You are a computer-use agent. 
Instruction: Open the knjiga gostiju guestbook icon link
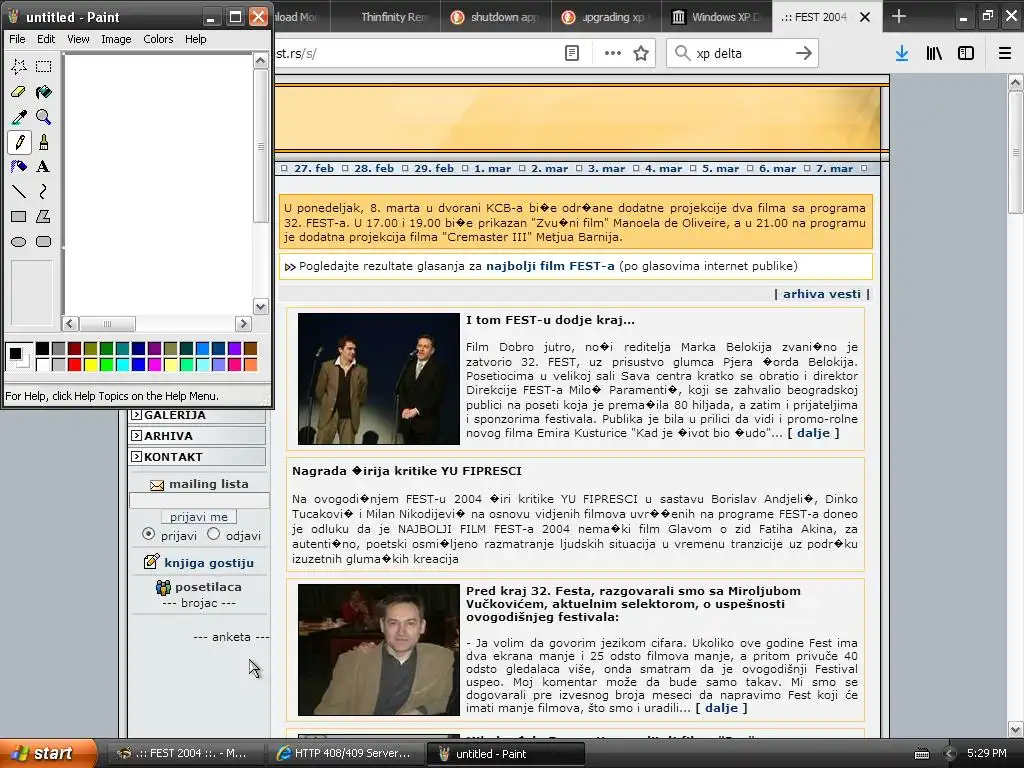(x=151, y=562)
